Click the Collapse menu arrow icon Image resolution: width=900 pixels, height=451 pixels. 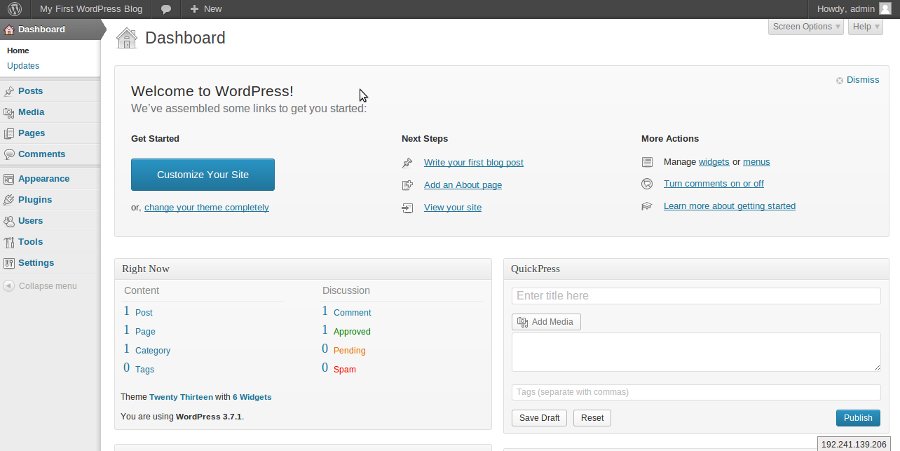coord(9,286)
